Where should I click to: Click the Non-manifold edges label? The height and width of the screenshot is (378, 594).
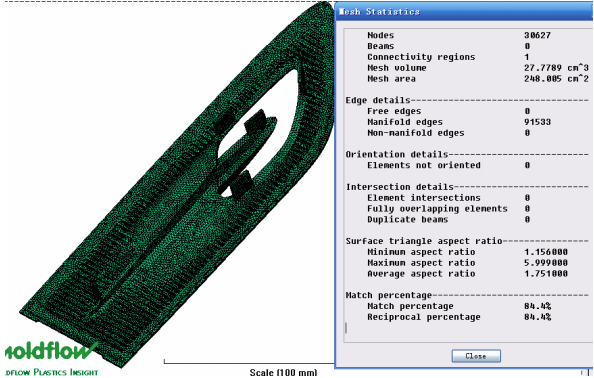click(416, 133)
